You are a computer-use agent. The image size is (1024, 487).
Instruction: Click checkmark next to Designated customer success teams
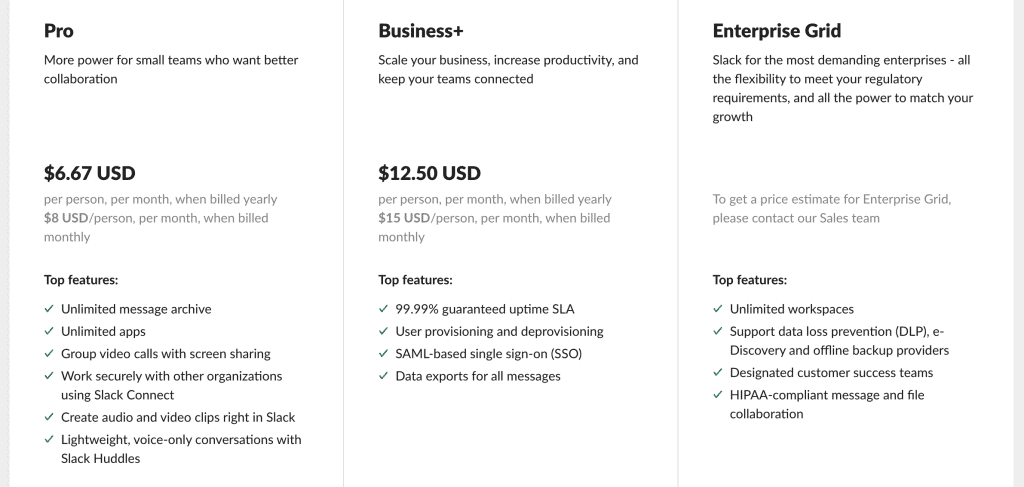(x=717, y=372)
